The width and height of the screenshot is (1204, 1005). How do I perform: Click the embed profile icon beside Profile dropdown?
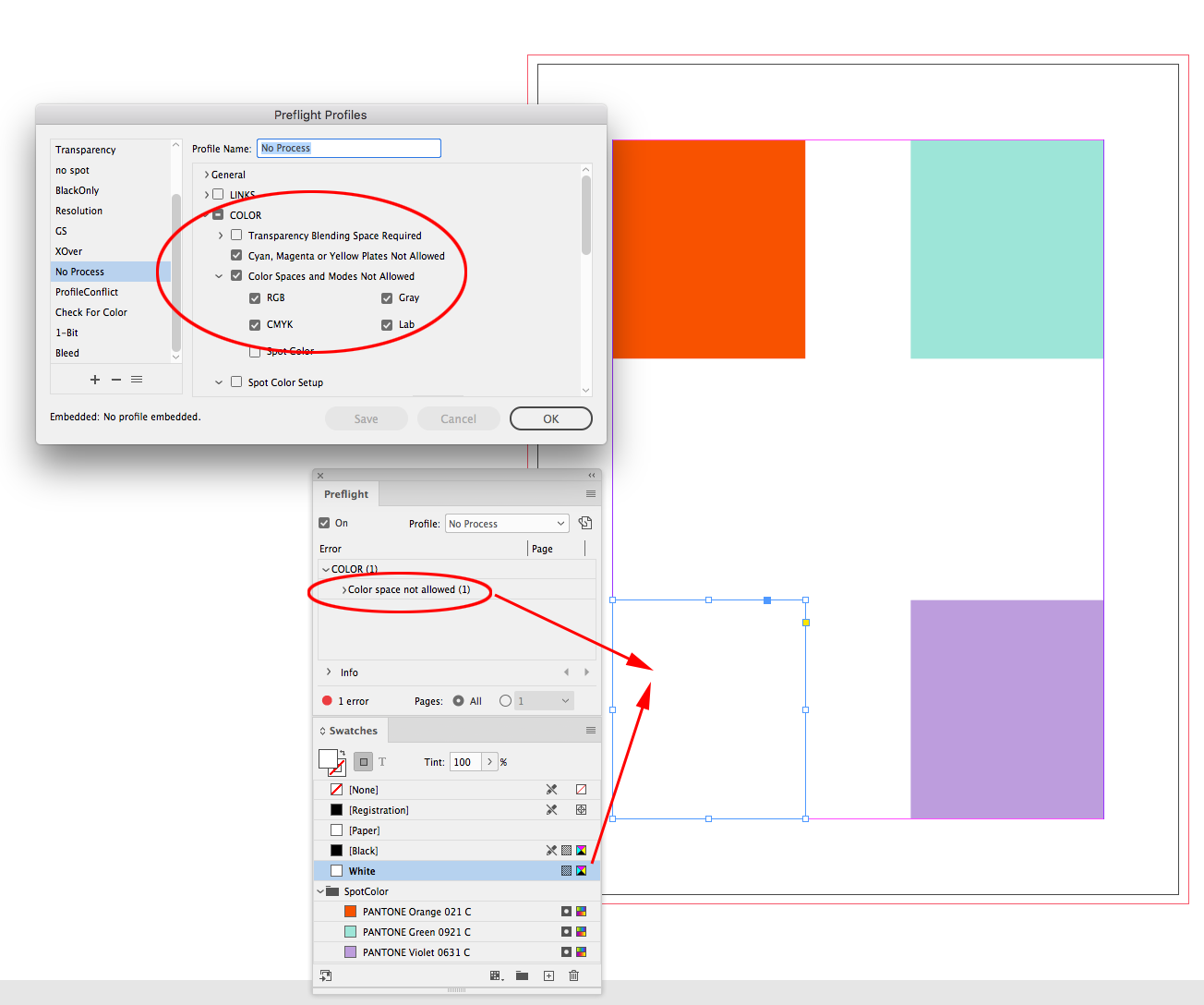coord(584,523)
